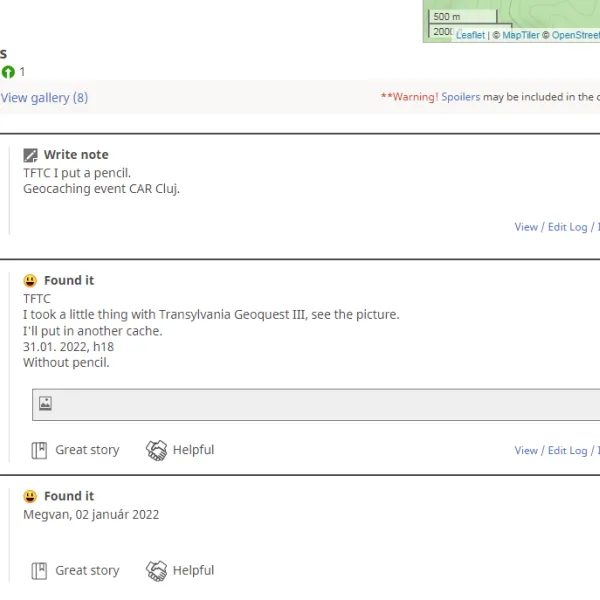Click Helpful handshake icon on the Megvan log
The height and width of the screenshot is (600, 600).
point(157,571)
